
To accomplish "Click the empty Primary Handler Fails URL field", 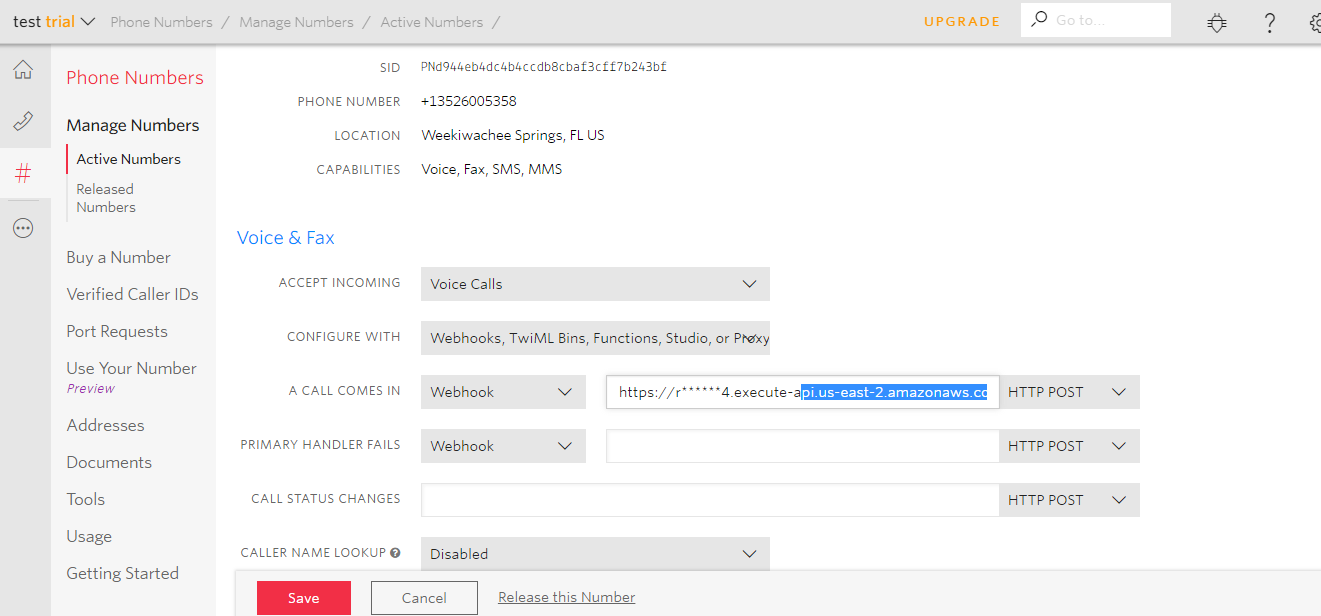I will click(801, 445).
